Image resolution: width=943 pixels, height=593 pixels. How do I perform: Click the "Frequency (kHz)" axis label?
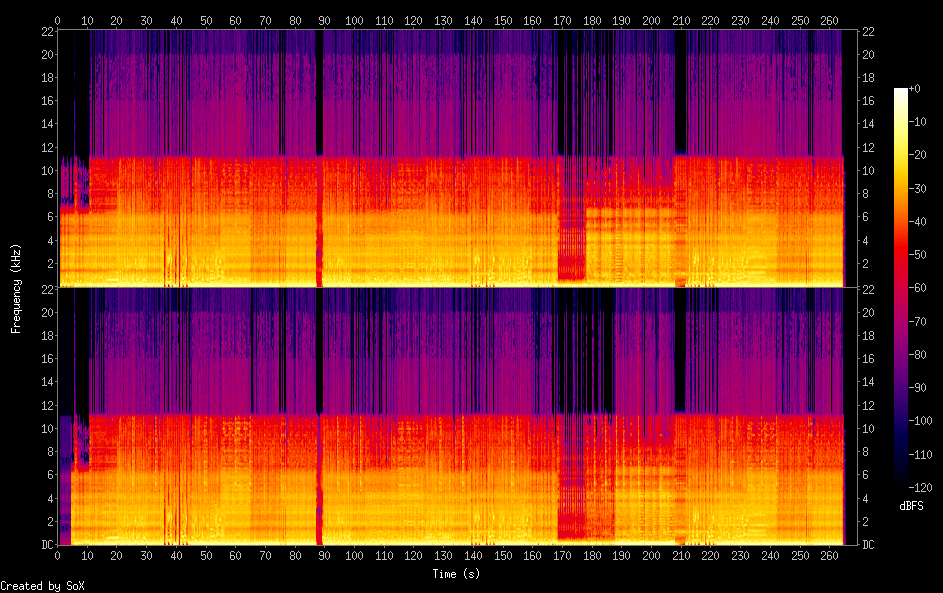coord(16,288)
